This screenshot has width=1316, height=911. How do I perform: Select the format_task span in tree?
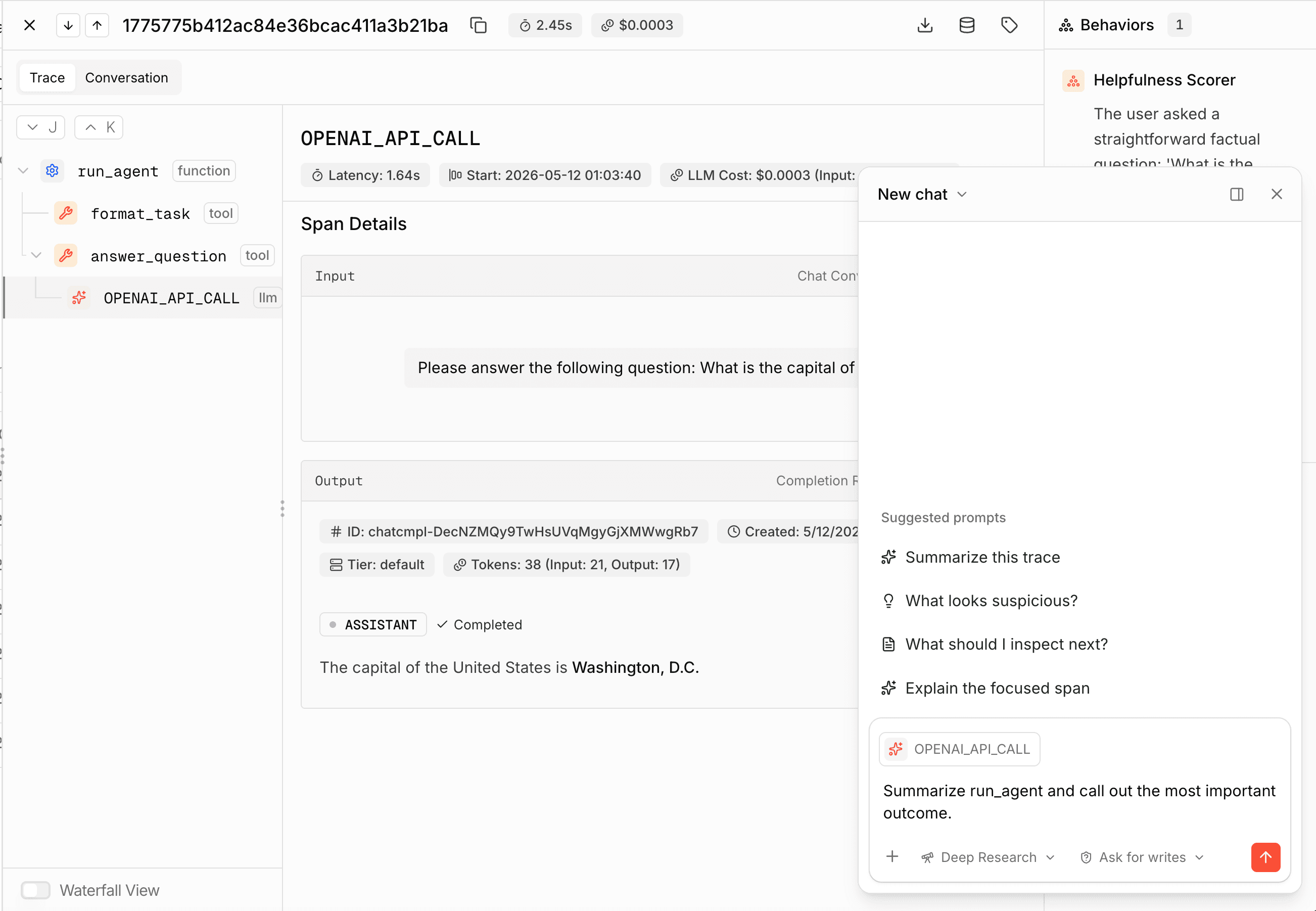click(x=140, y=213)
